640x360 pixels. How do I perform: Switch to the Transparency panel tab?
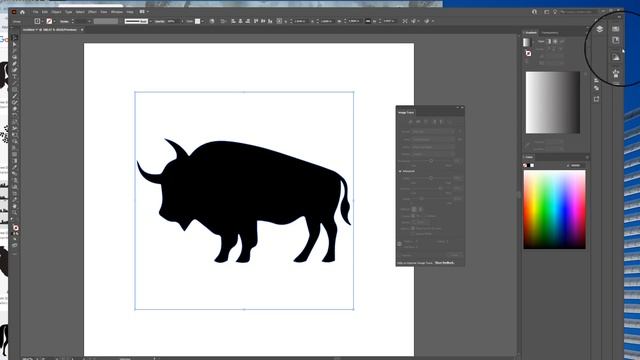550,33
